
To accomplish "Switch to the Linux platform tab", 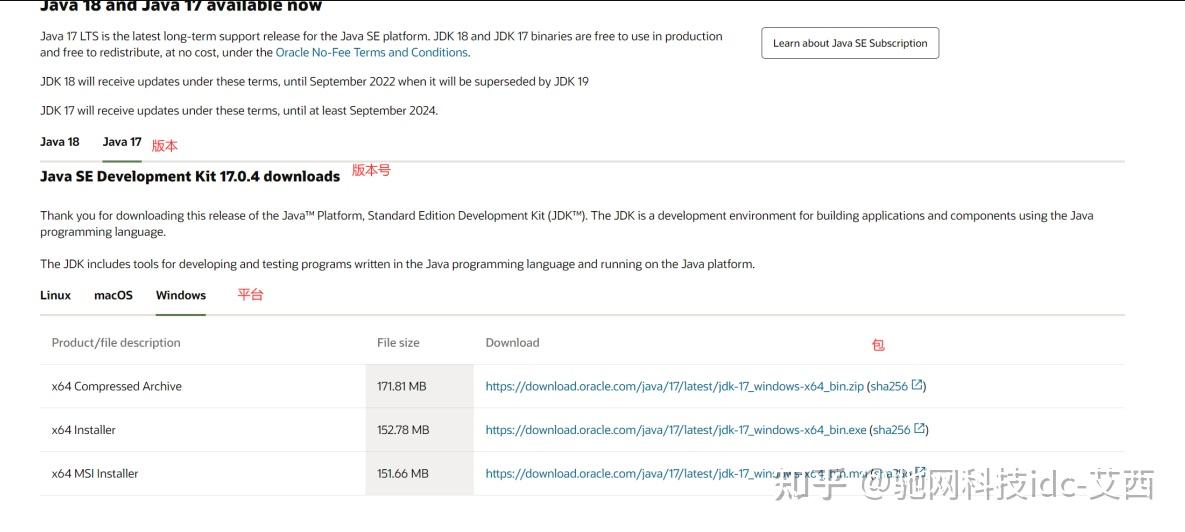I will (x=55, y=295).
